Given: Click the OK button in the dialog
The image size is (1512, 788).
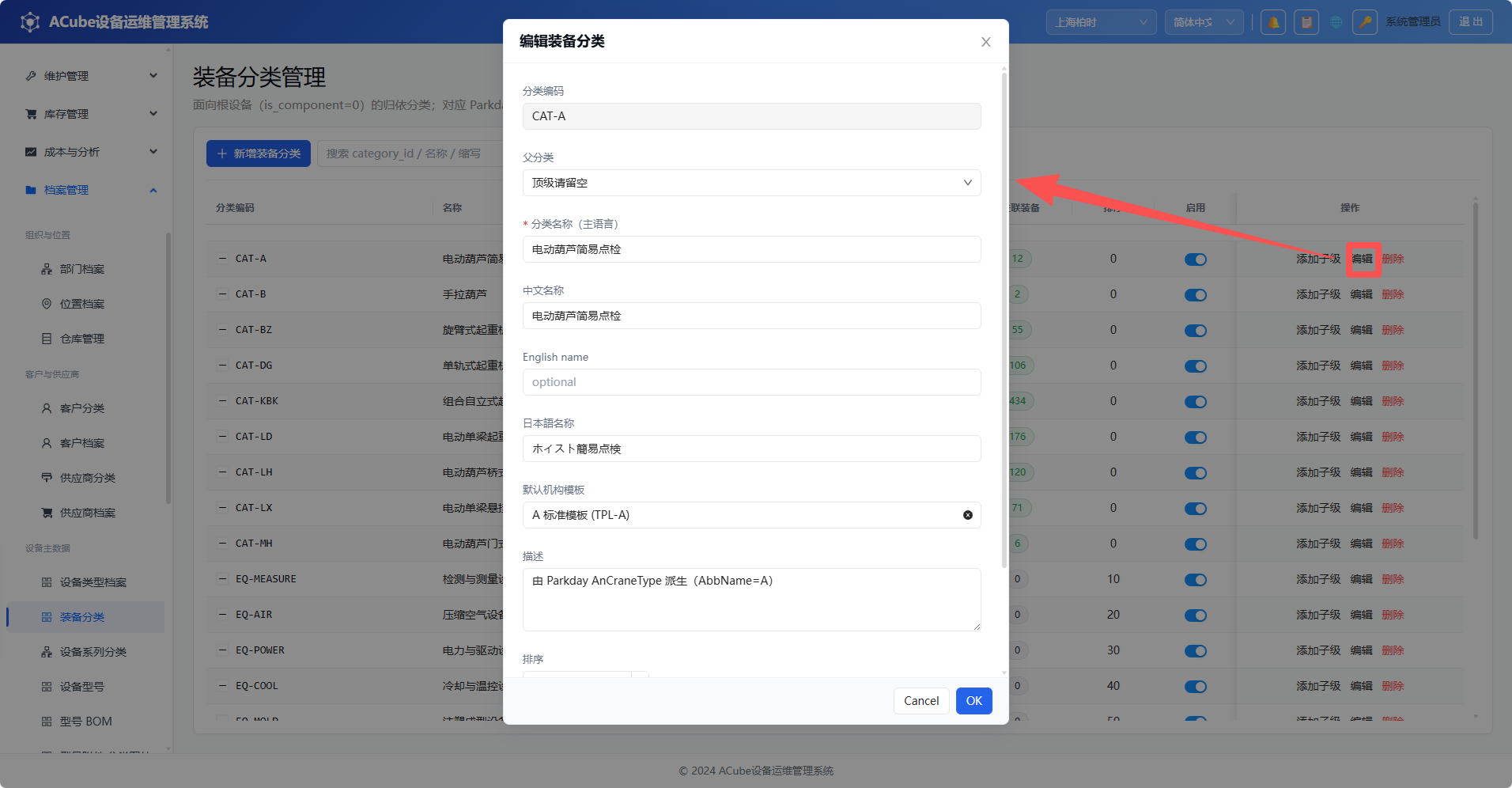Looking at the screenshot, I should click(974, 701).
